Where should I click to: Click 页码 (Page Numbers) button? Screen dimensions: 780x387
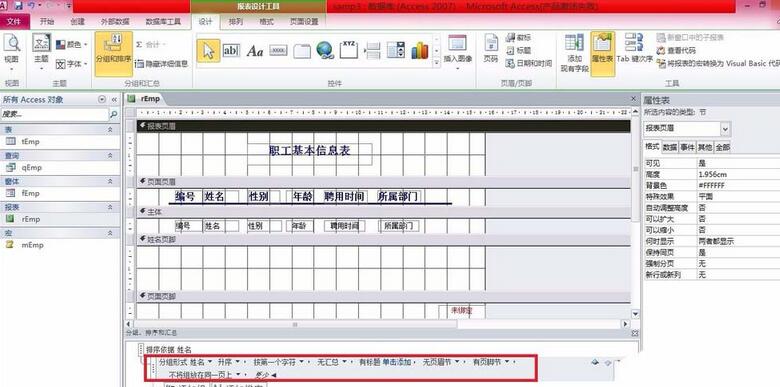click(491, 49)
